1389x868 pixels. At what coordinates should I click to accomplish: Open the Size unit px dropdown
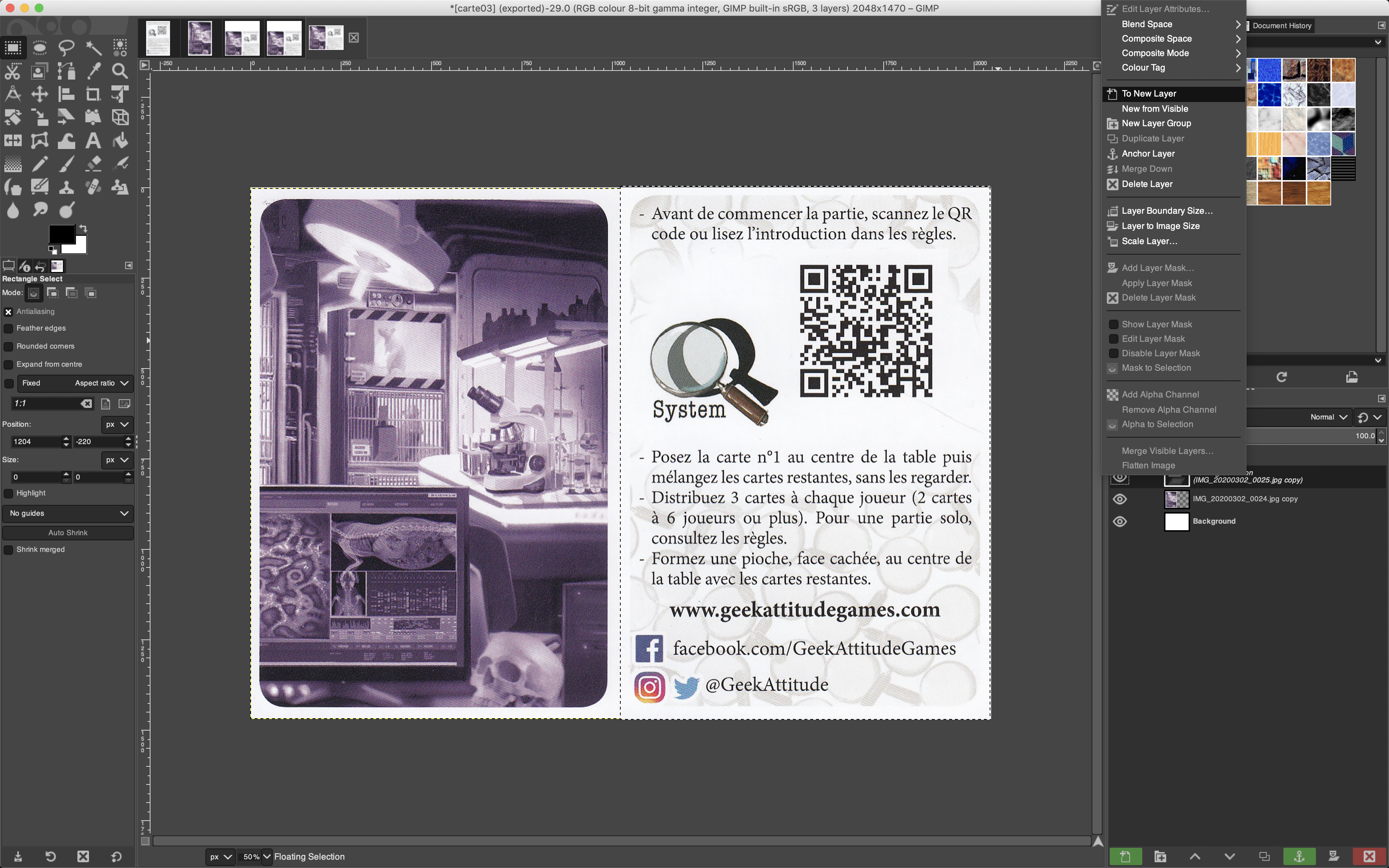[117, 460]
